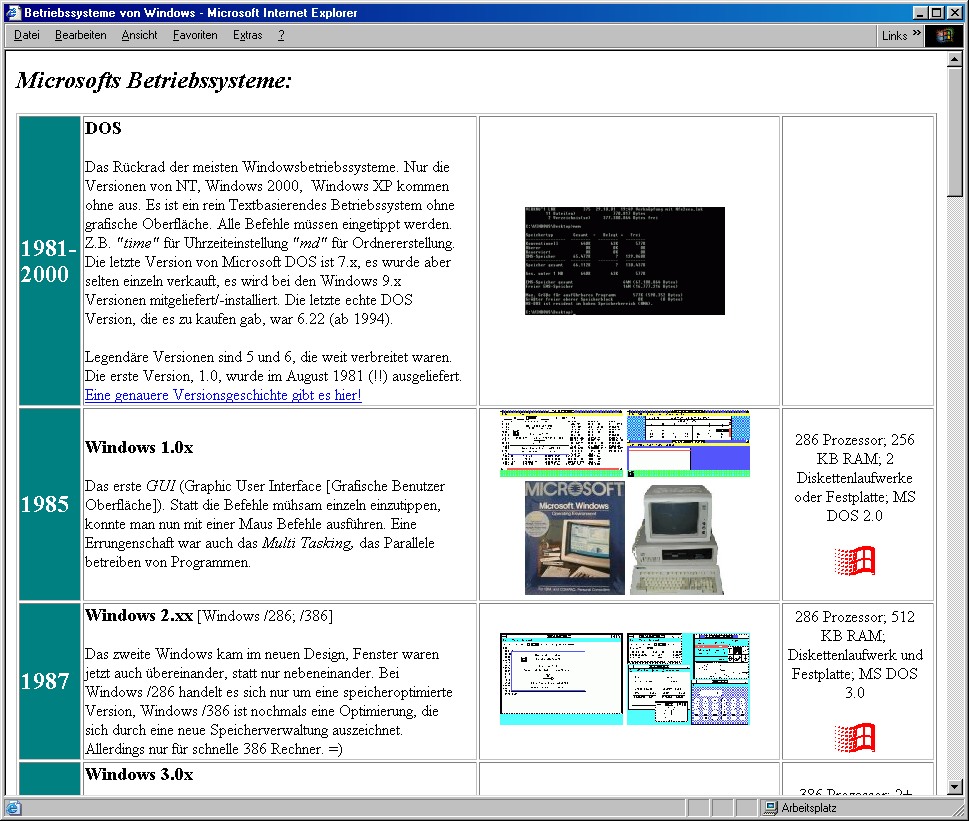Click the 'Windows 1.0x' heading

139,447
